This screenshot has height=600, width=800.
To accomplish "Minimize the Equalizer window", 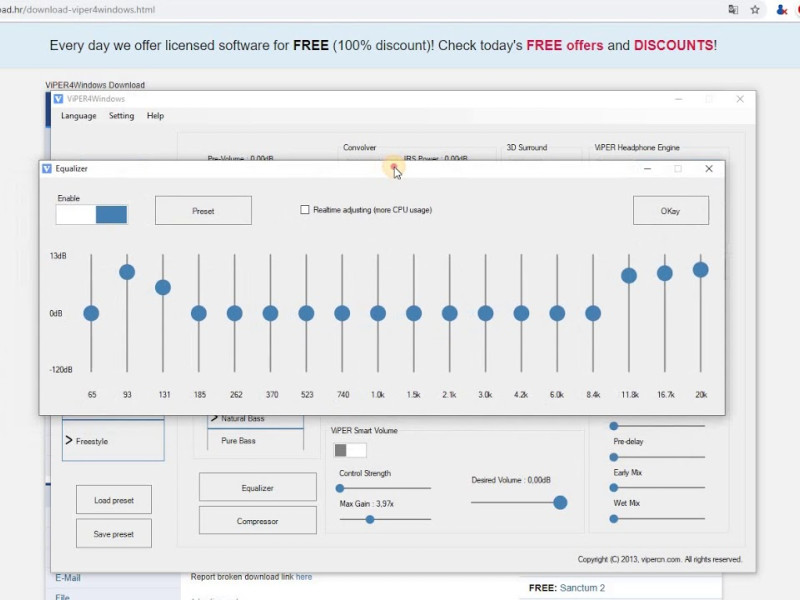I will 647,168.
